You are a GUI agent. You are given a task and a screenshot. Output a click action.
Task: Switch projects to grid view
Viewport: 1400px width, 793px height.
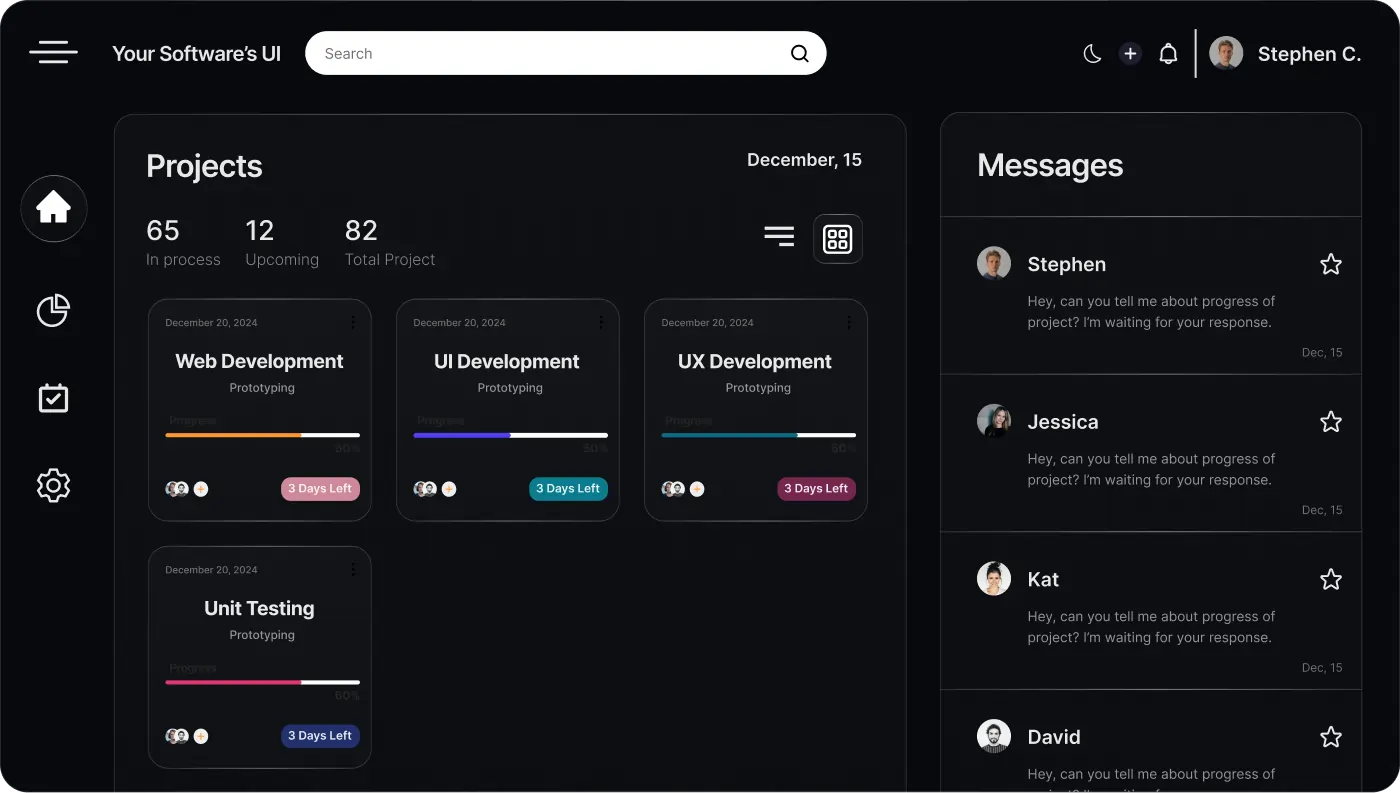point(837,238)
